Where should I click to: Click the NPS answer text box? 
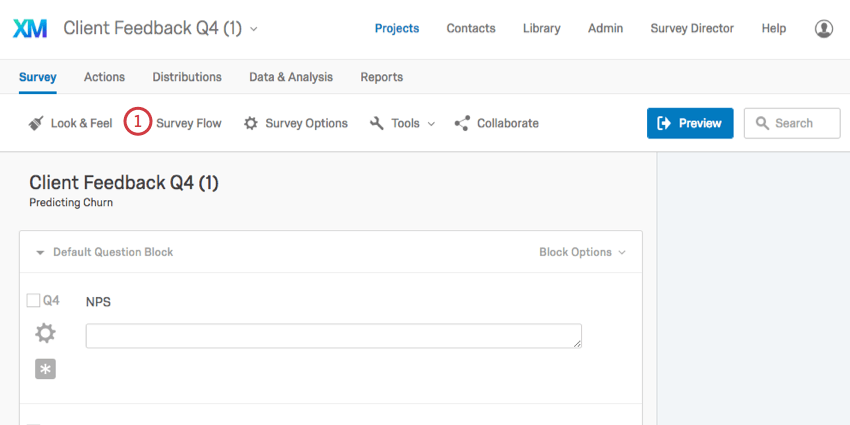pos(334,336)
